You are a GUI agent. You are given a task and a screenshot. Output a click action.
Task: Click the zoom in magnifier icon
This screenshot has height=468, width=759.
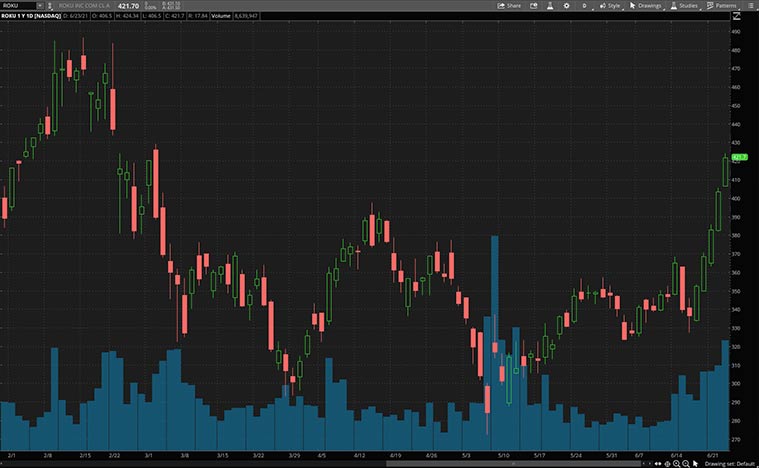pos(676,464)
